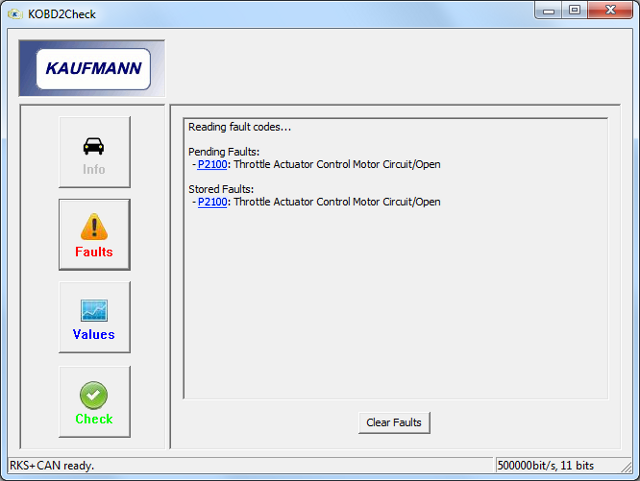The image size is (640, 481).
Task: Close the KOBD2Check window
Action: pos(611,10)
